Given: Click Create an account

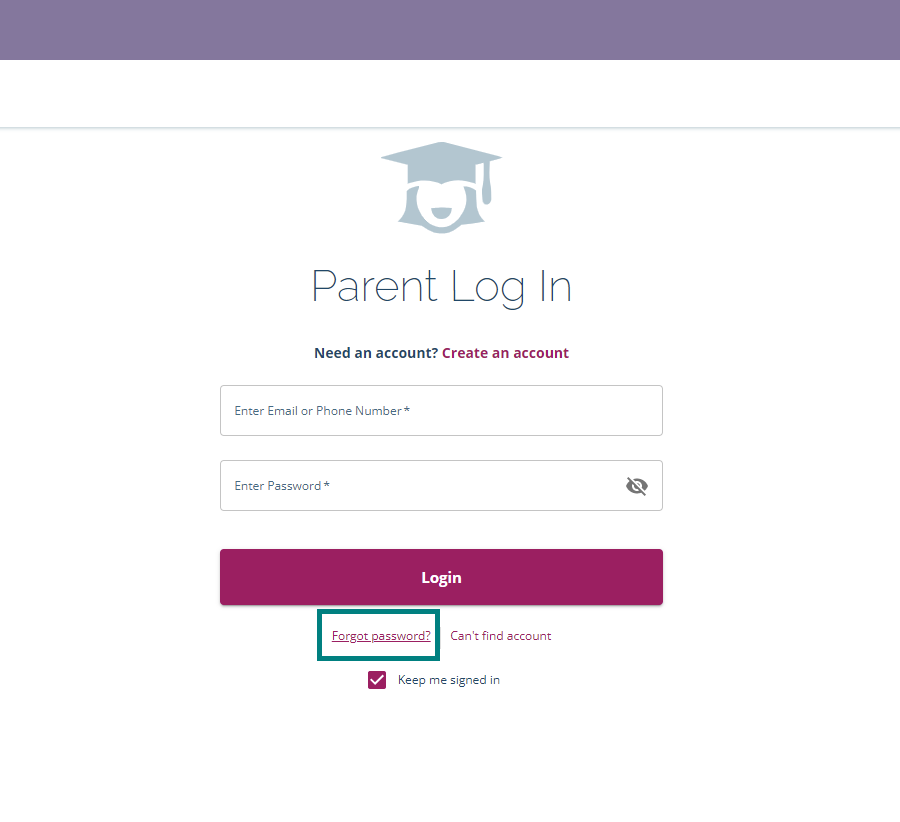Looking at the screenshot, I should click(x=505, y=353).
